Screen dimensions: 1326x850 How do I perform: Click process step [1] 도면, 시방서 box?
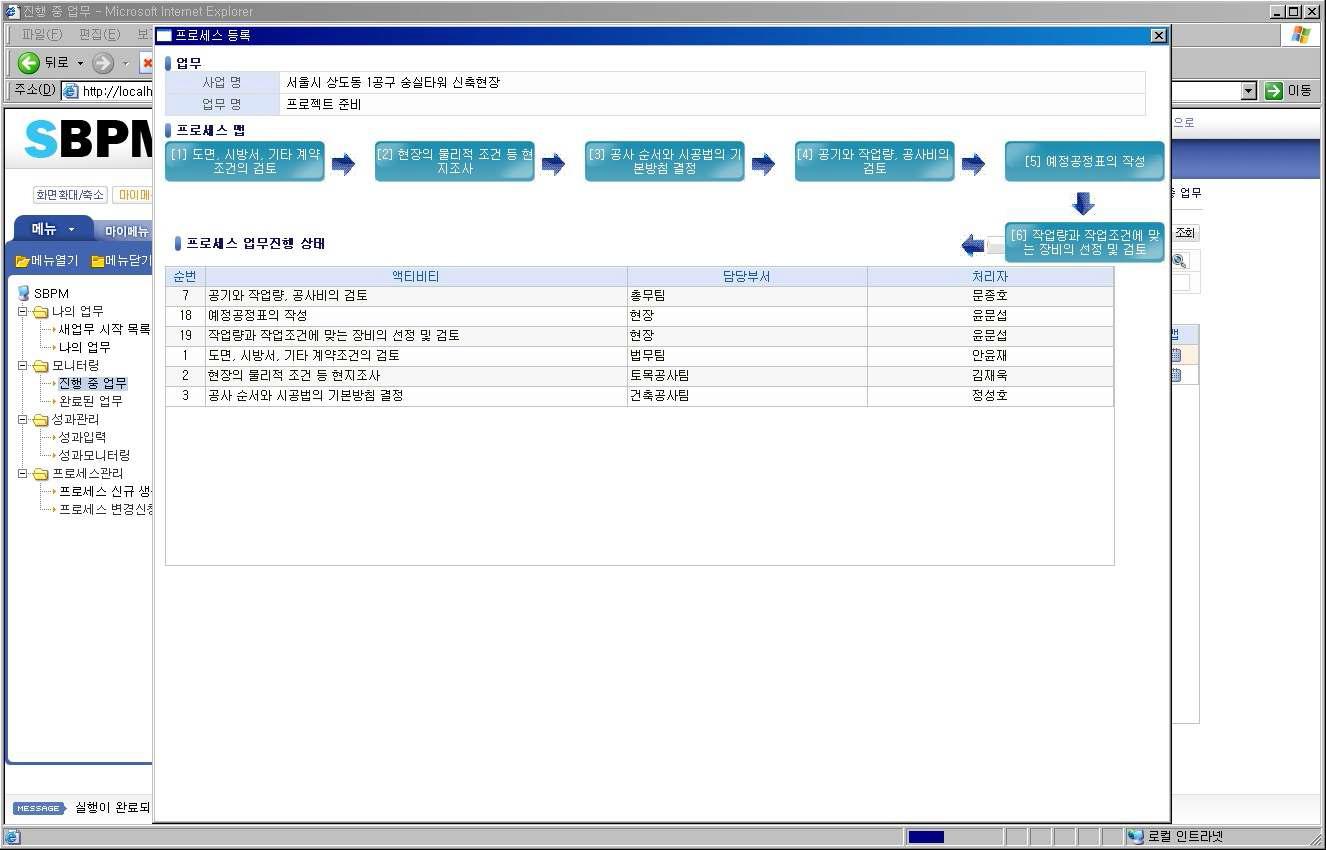[245, 161]
